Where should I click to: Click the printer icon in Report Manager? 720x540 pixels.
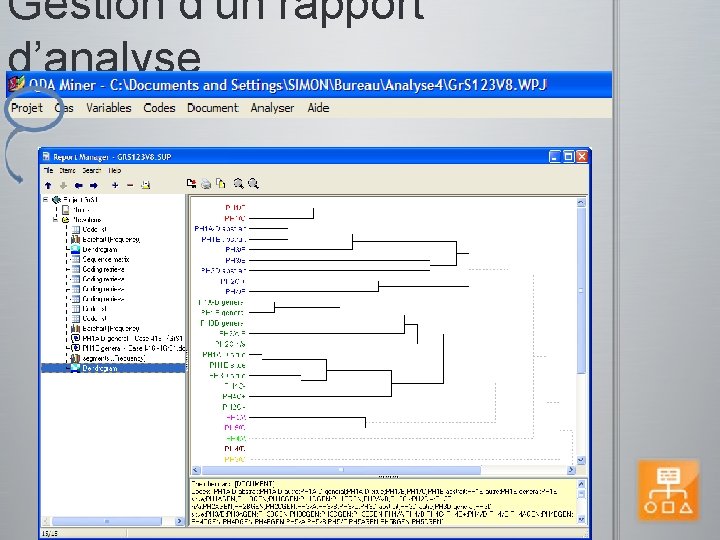pos(206,184)
